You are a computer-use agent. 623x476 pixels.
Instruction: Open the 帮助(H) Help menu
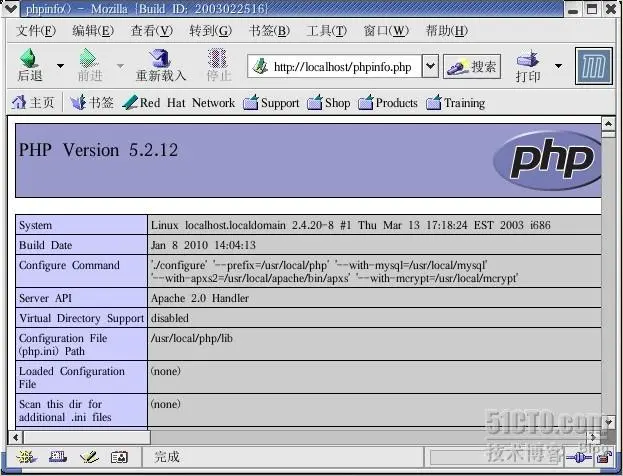coord(447,31)
